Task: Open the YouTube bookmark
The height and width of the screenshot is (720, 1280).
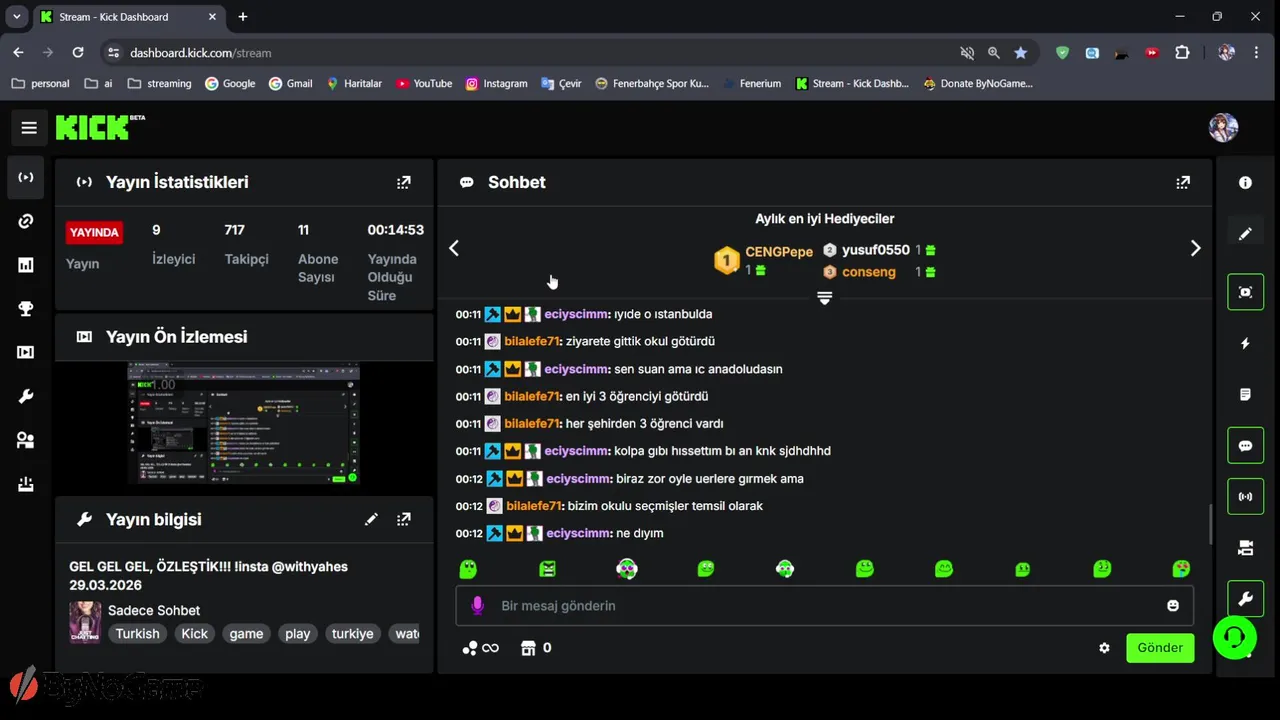Action: click(424, 84)
